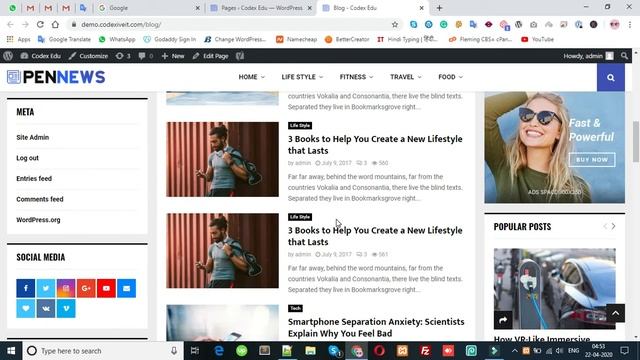Open WordPress.org link
The height and width of the screenshot is (360, 640).
coord(38,220)
